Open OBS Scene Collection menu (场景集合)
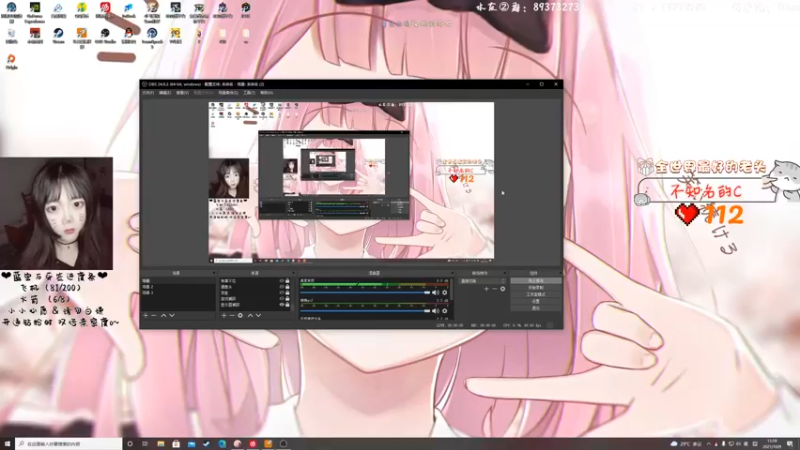 (228, 93)
